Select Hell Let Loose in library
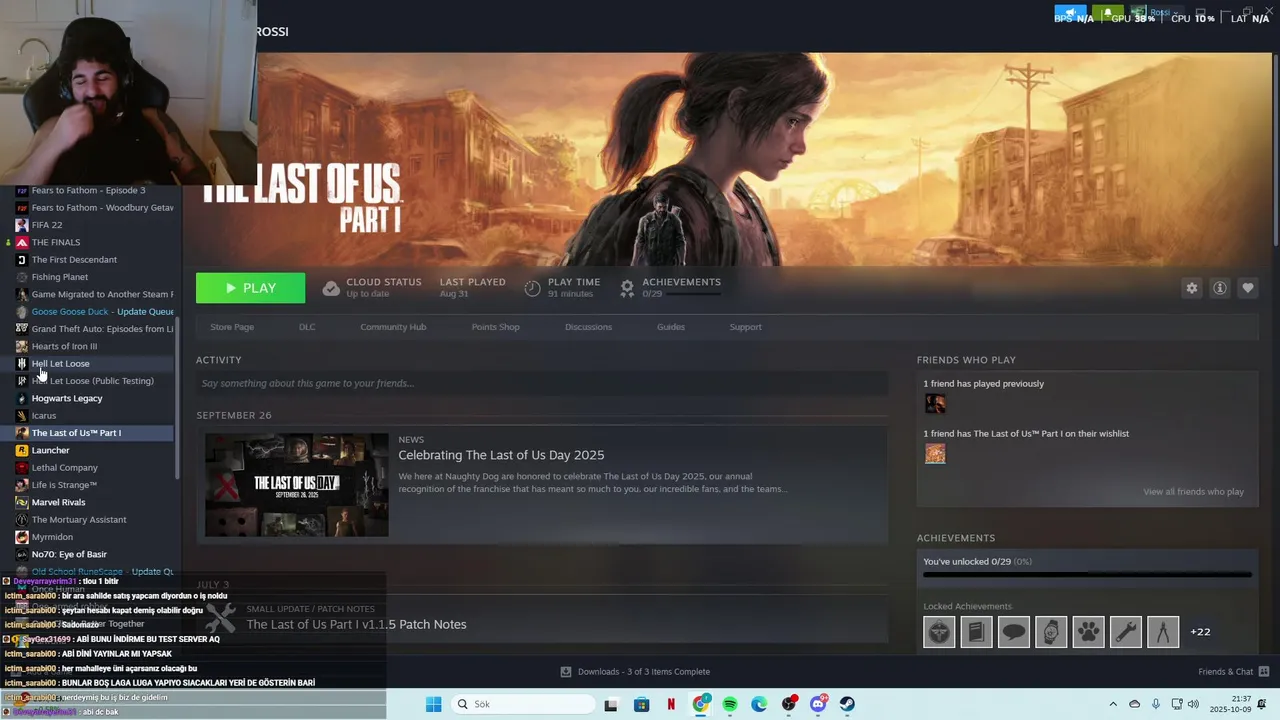 click(60, 364)
